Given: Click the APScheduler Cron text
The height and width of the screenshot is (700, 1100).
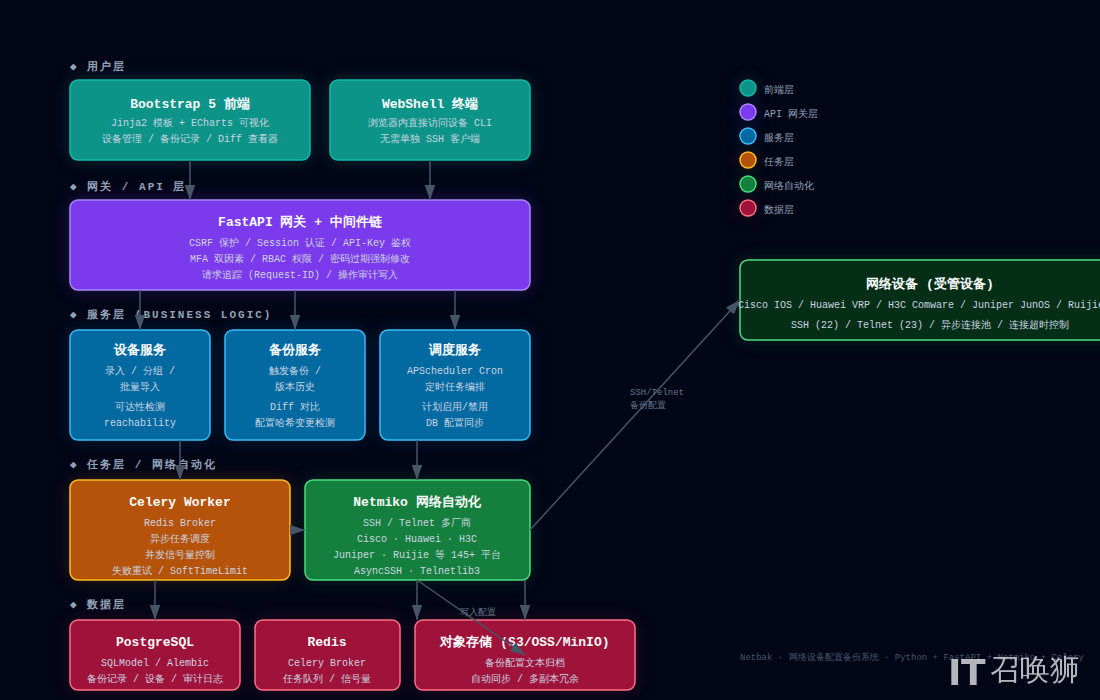Looking at the screenshot, I should [x=455, y=370].
